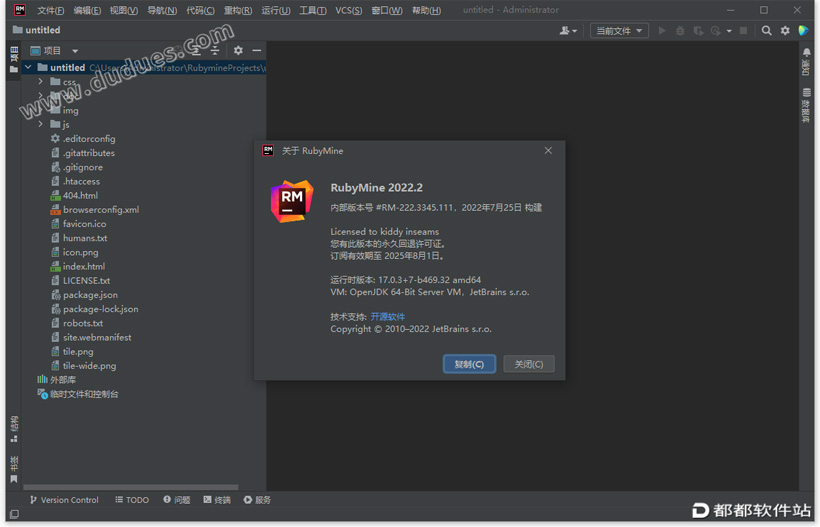Click the Run with Coverage icon
Viewport: 820px width, 527px height.
[698, 31]
